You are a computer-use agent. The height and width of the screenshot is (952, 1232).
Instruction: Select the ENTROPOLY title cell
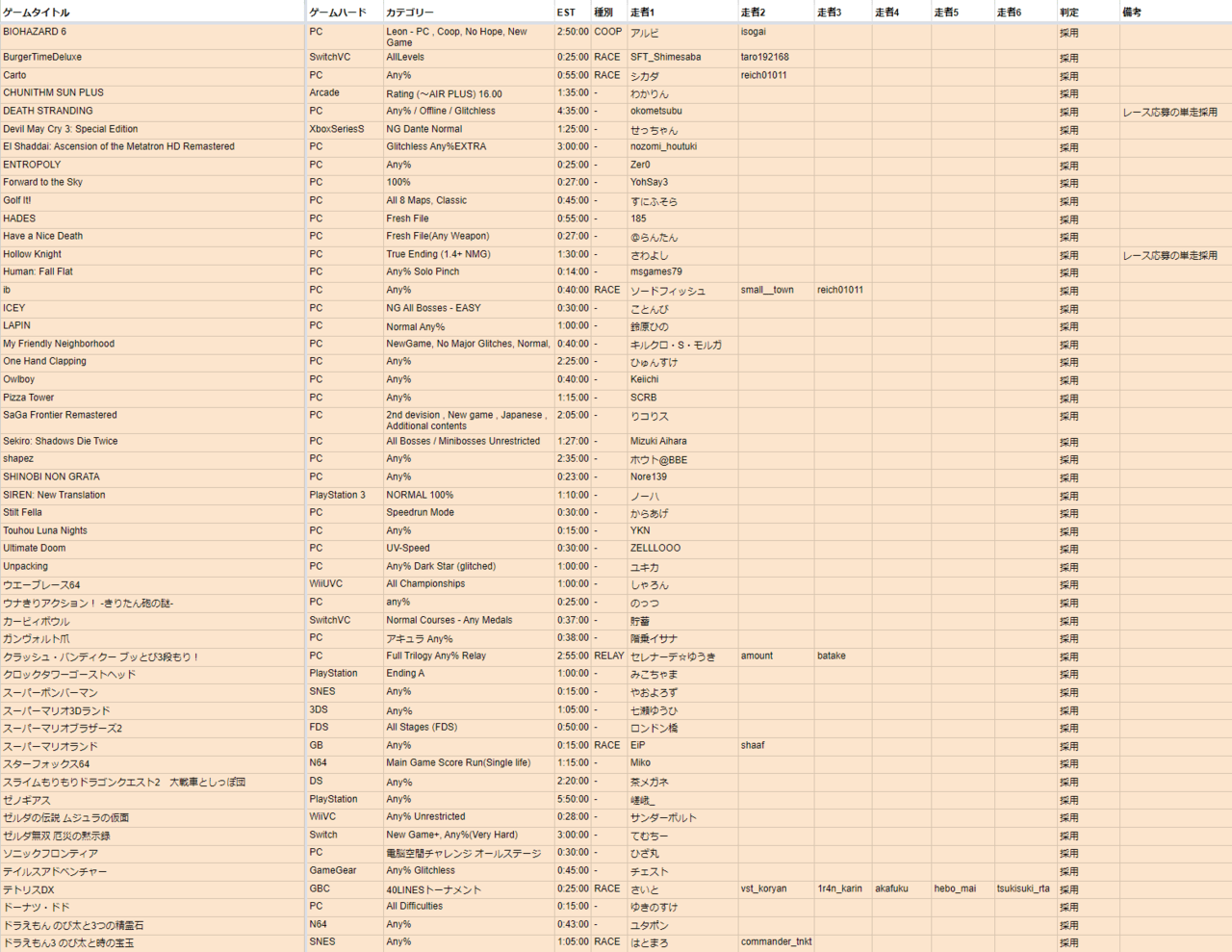click(152, 166)
